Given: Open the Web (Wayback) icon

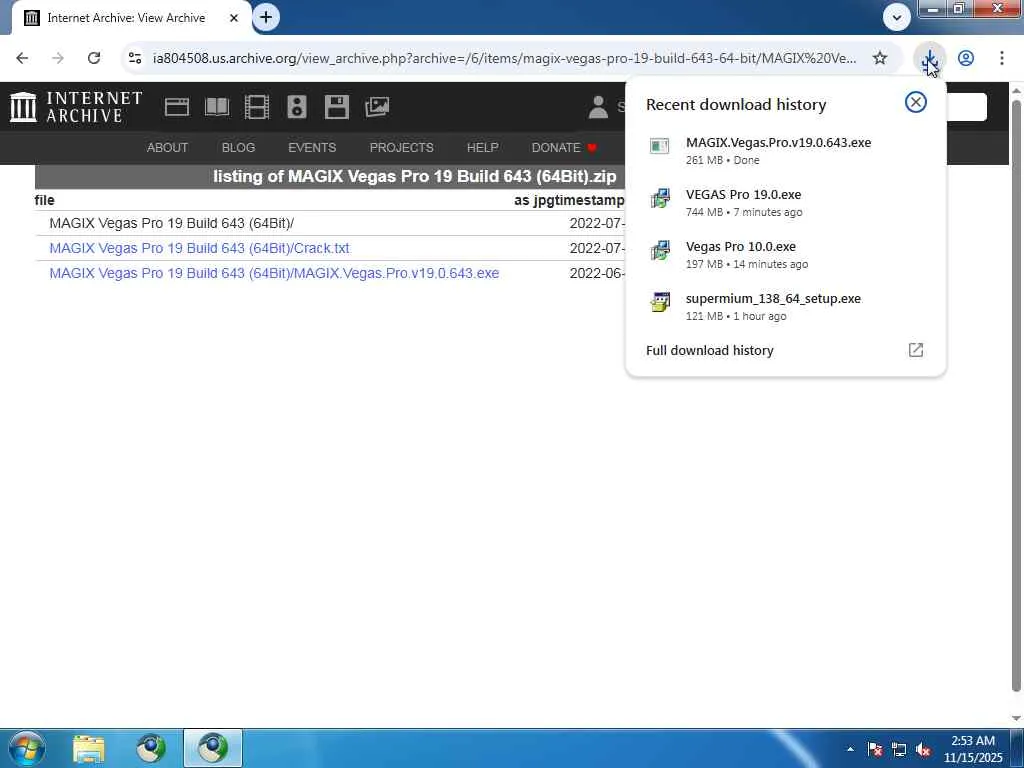Looking at the screenshot, I should (176, 107).
